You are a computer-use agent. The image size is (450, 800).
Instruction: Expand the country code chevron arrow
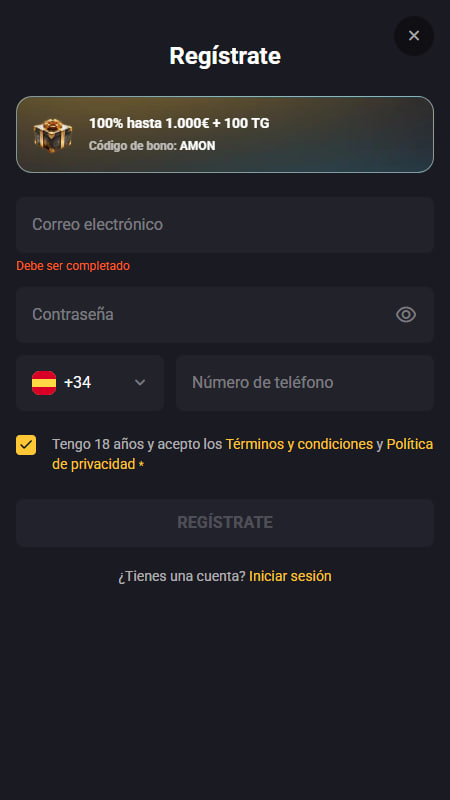point(140,383)
